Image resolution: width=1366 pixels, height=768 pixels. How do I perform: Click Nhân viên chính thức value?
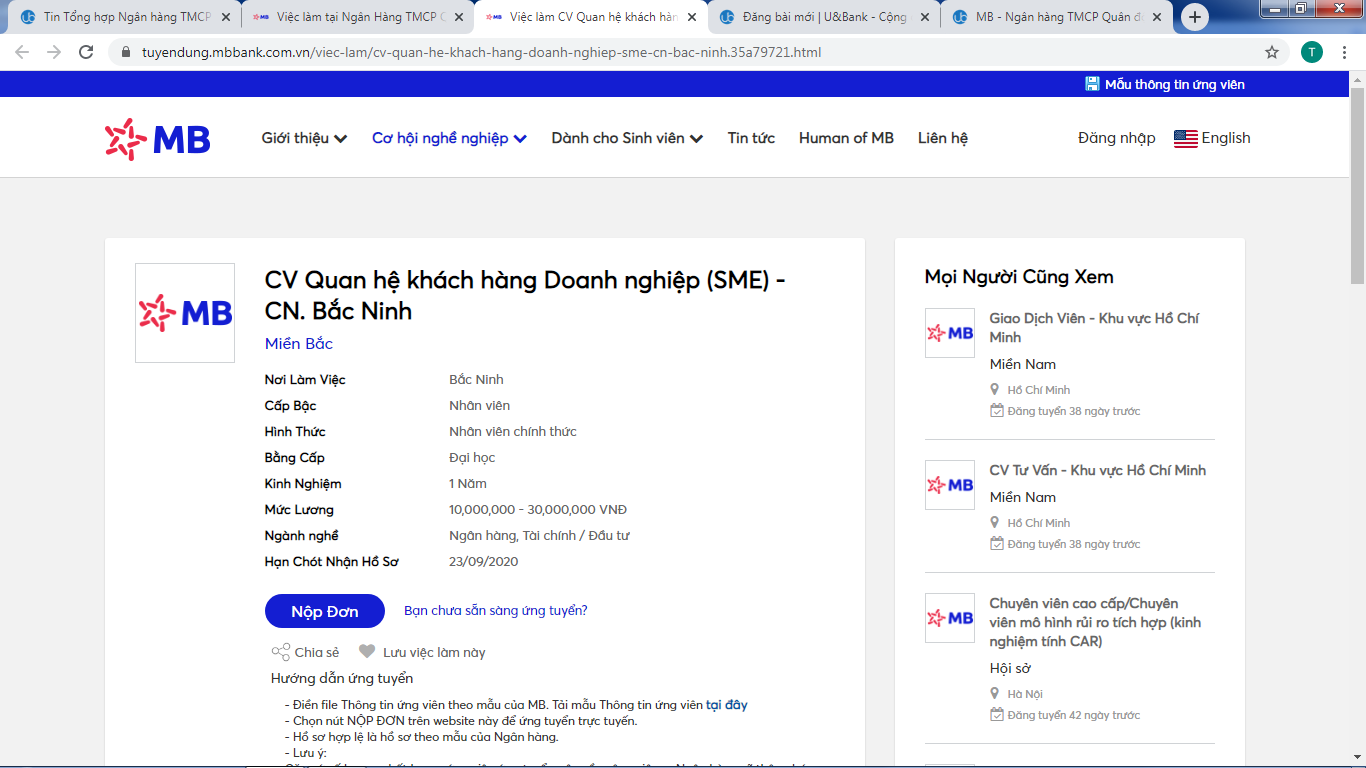[513, 431]
